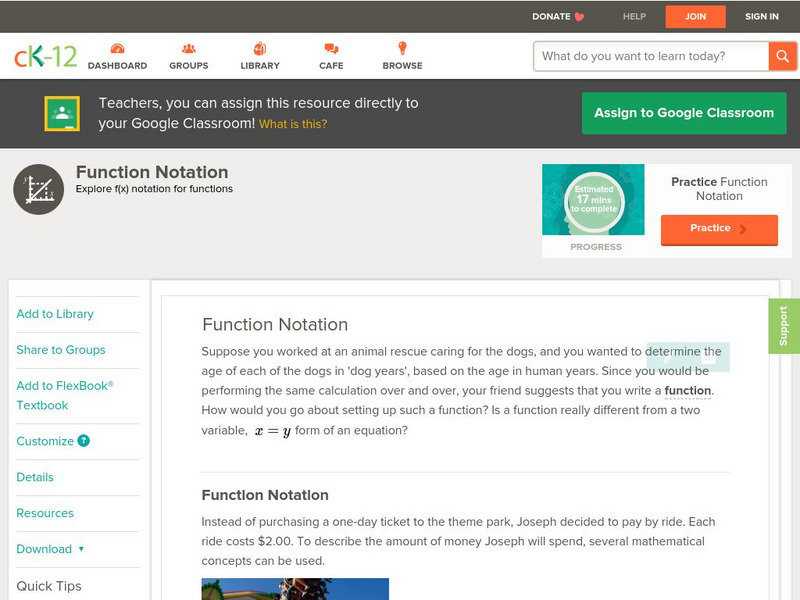Screen dimensions: 800x600
Task: Click the Donate heart icon
Action: pos(579,17)
